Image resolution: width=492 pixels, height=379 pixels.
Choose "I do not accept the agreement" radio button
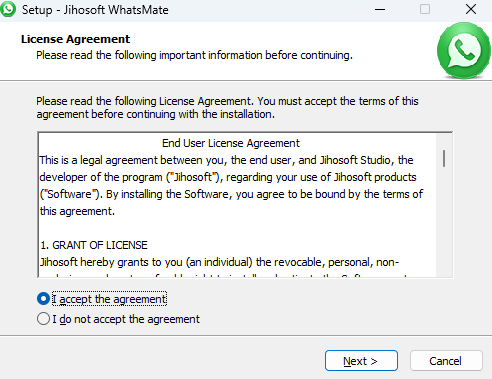[x=43, y=319]
